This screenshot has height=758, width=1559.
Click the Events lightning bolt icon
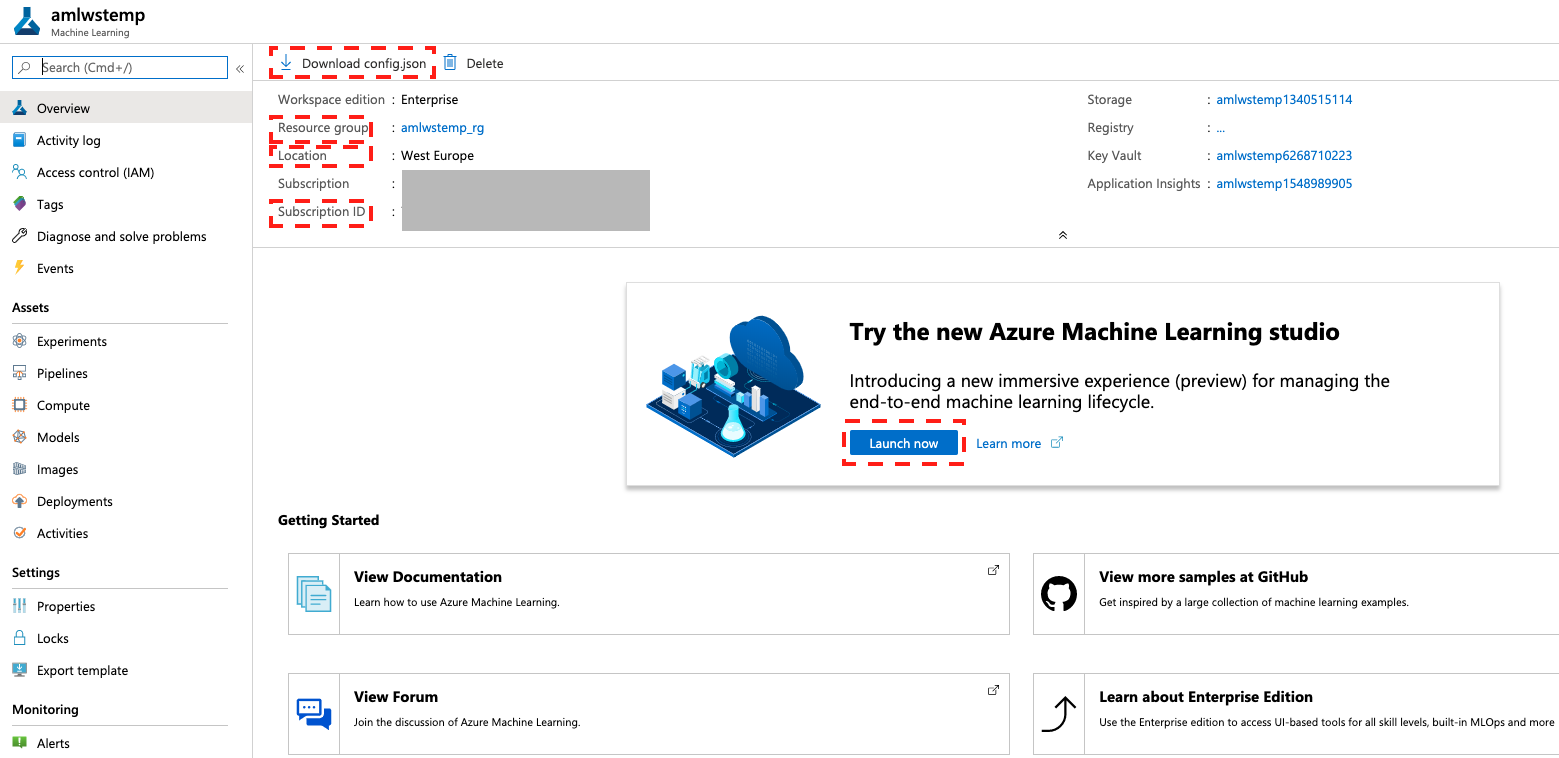click(19, 268)
